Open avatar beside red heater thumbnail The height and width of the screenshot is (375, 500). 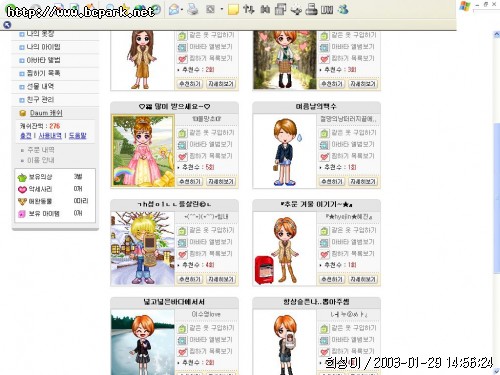[285, 249]
